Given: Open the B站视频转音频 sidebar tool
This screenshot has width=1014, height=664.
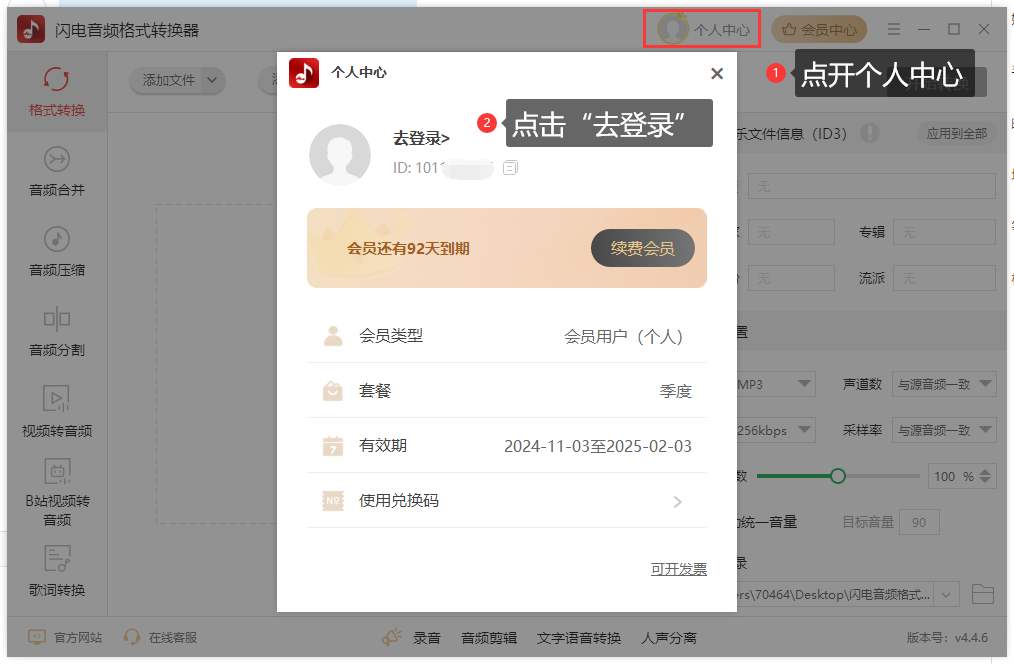Looking at the screenshot, I should (x=57, y=493).
